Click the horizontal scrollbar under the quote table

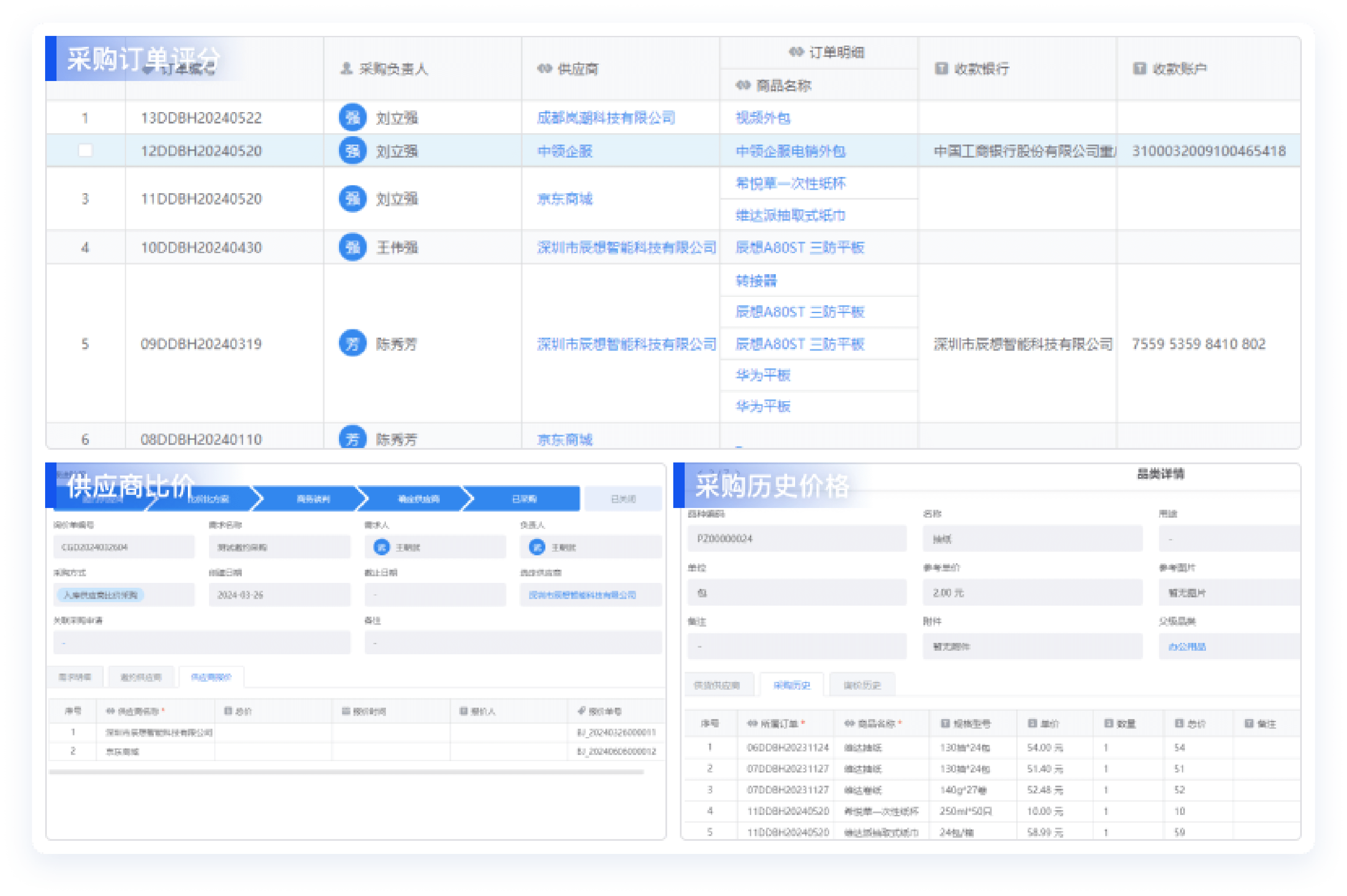click(346, 772)
